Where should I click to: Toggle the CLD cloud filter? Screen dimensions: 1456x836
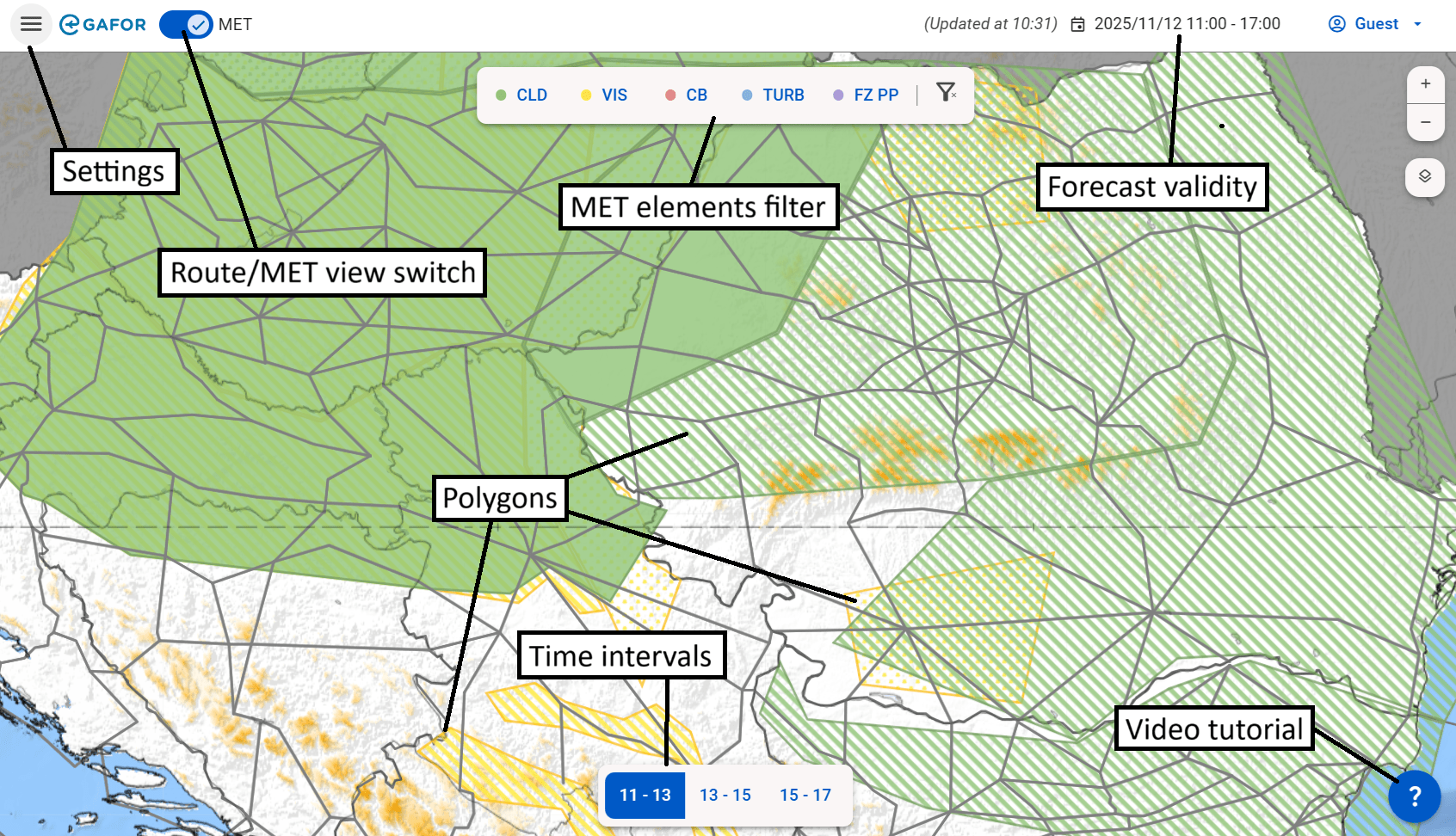tap(522, 95)
